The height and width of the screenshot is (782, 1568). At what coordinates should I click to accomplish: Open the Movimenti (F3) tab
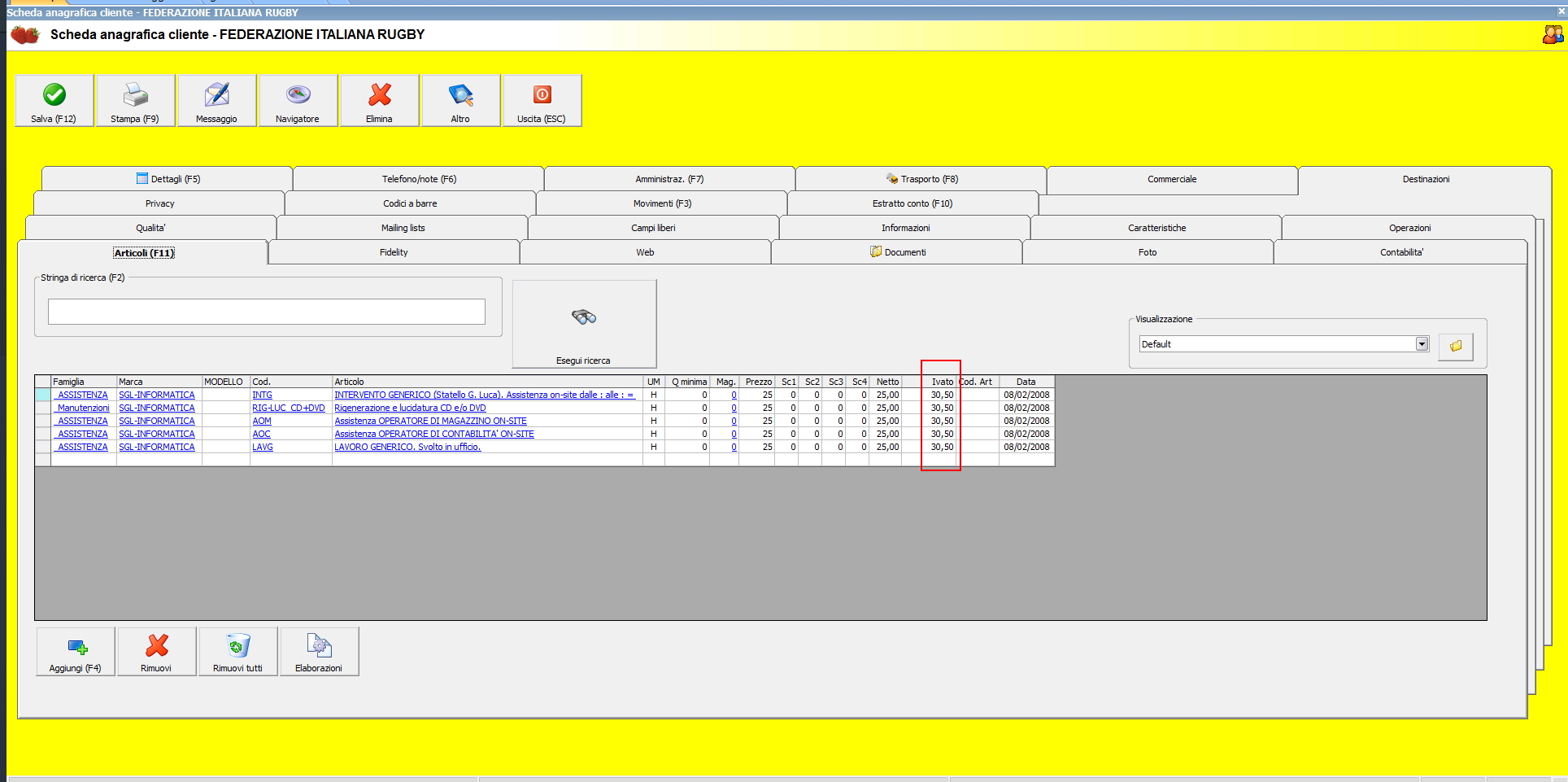click(662, 203)
